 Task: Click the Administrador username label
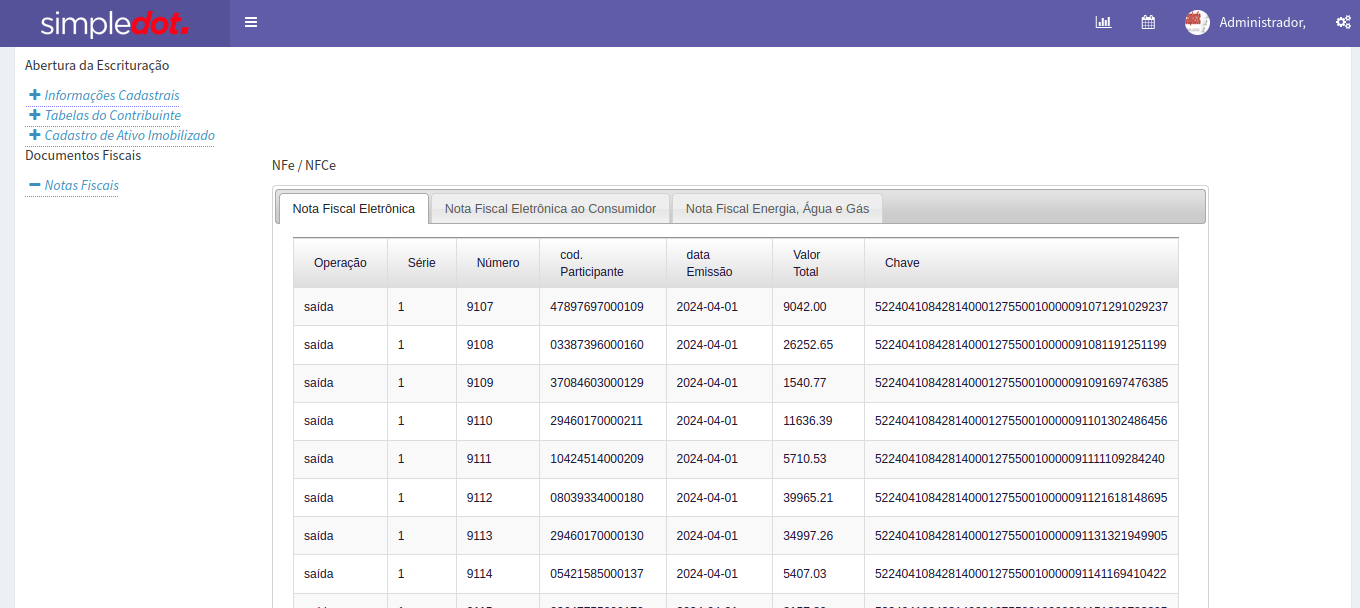[x=1262, y=22]
